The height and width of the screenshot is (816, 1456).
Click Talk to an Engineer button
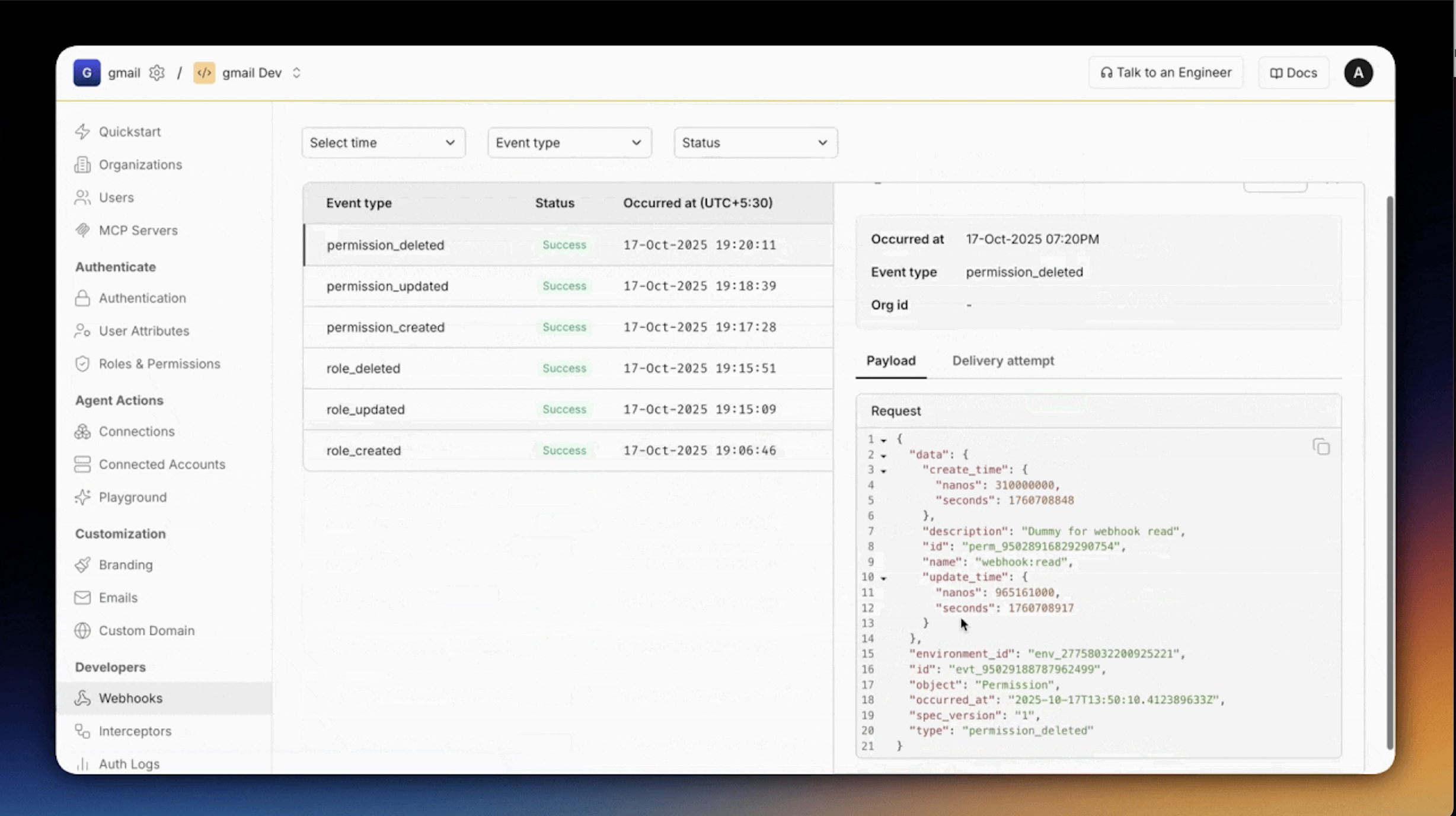pyautogui.click(x=1166, y=72)
